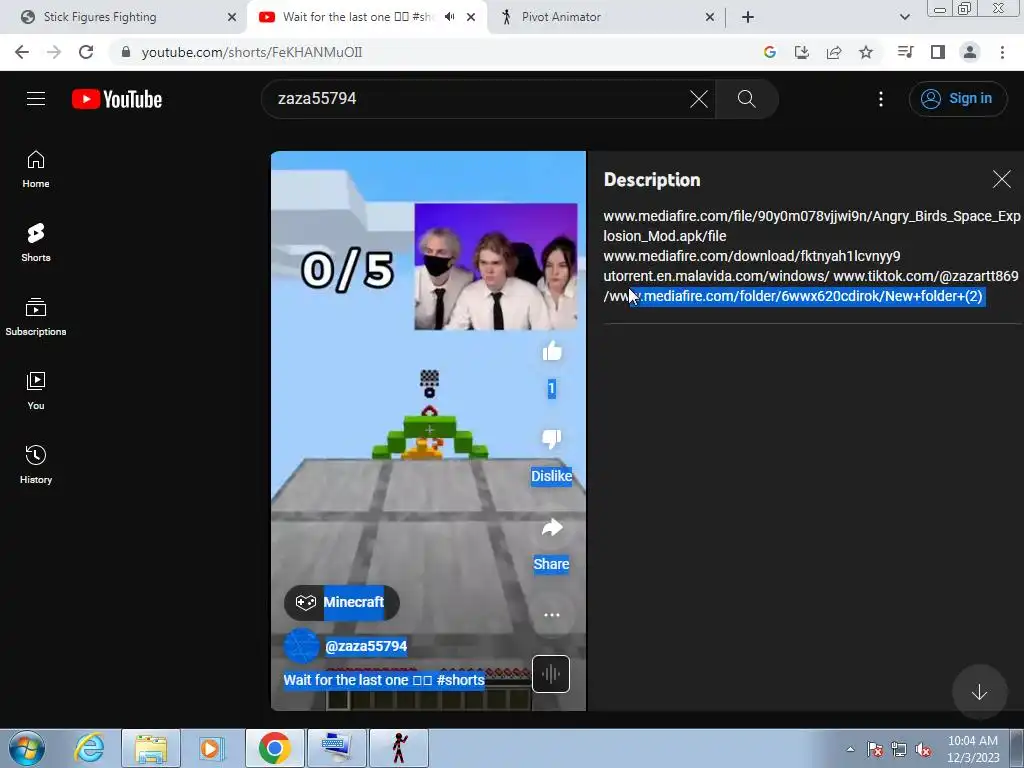
Task: Share this page from the address bar
Action: coord(834,52)
